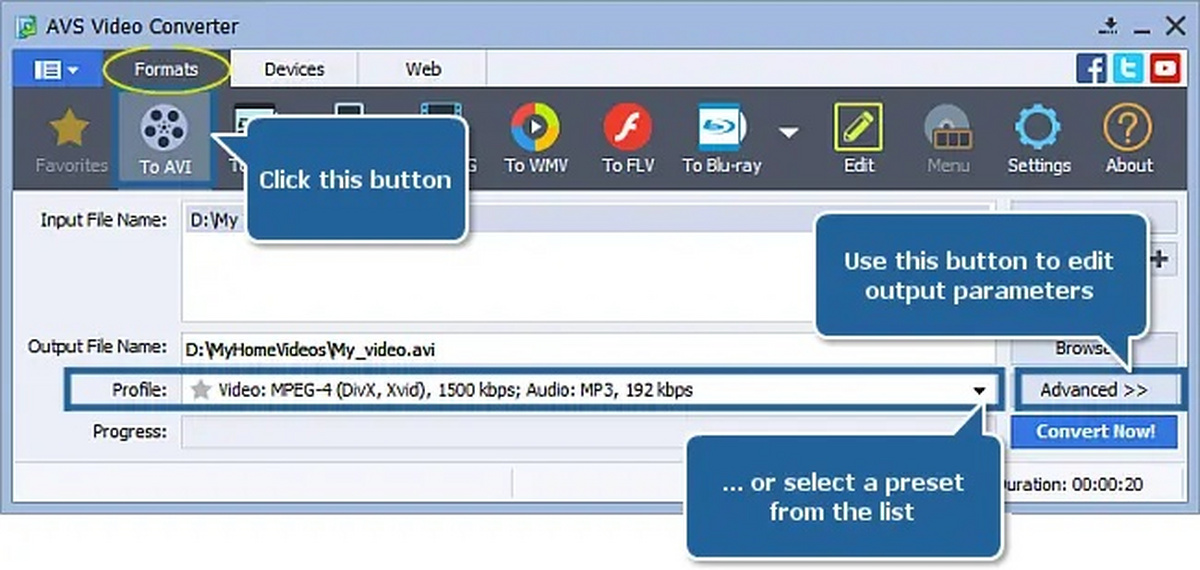Image resolution: width=1200 pixels, height=570 pixels.
Task: Visit the Facebook page icon
Action: click(1091, 68)
